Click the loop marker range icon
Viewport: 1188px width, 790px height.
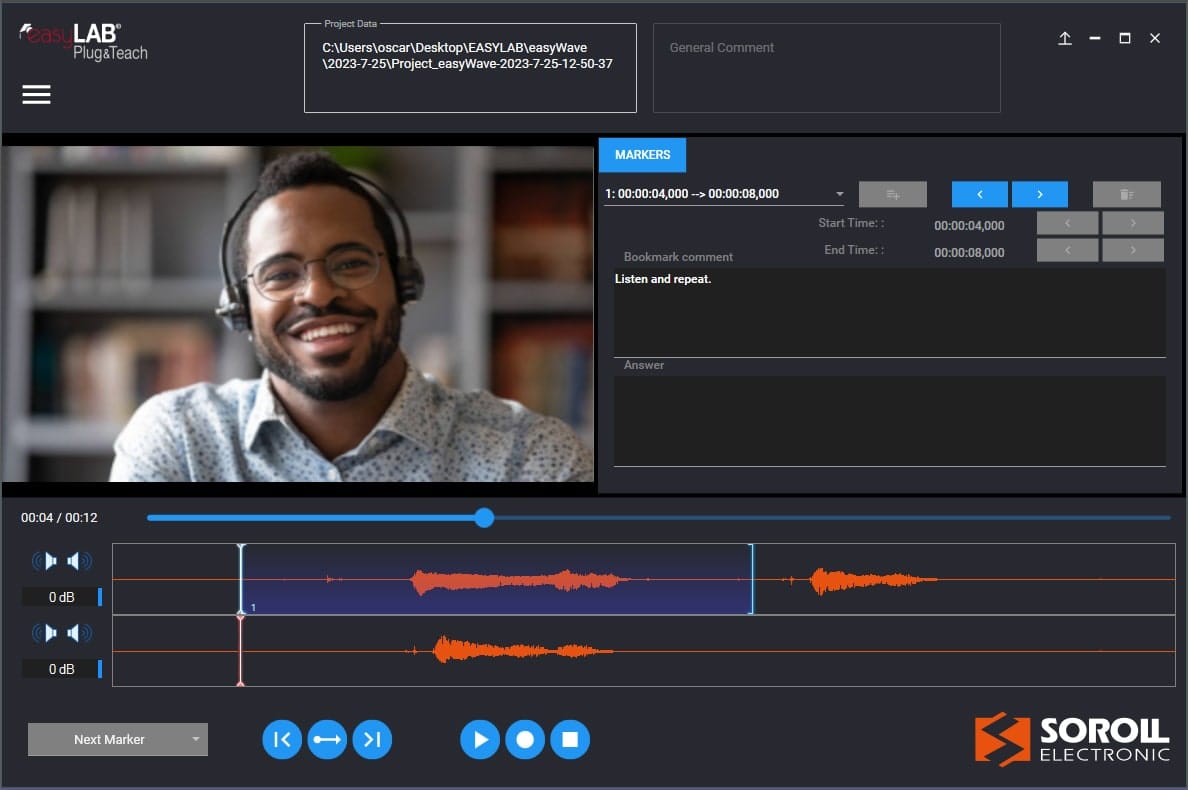327,740
